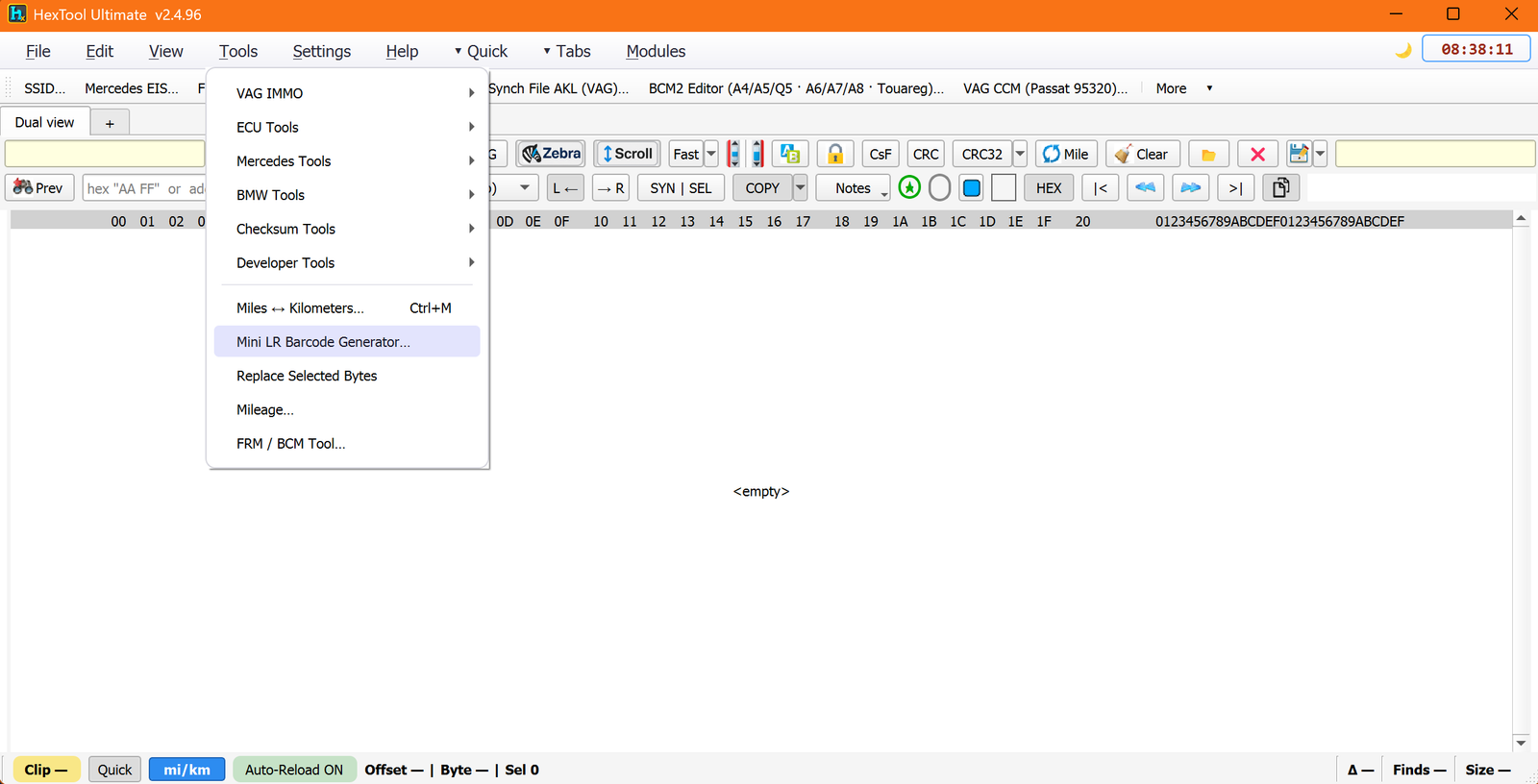This screenshot has width=1538, height=784.
Task: Click the Clear button
Action: [1143, 154]
